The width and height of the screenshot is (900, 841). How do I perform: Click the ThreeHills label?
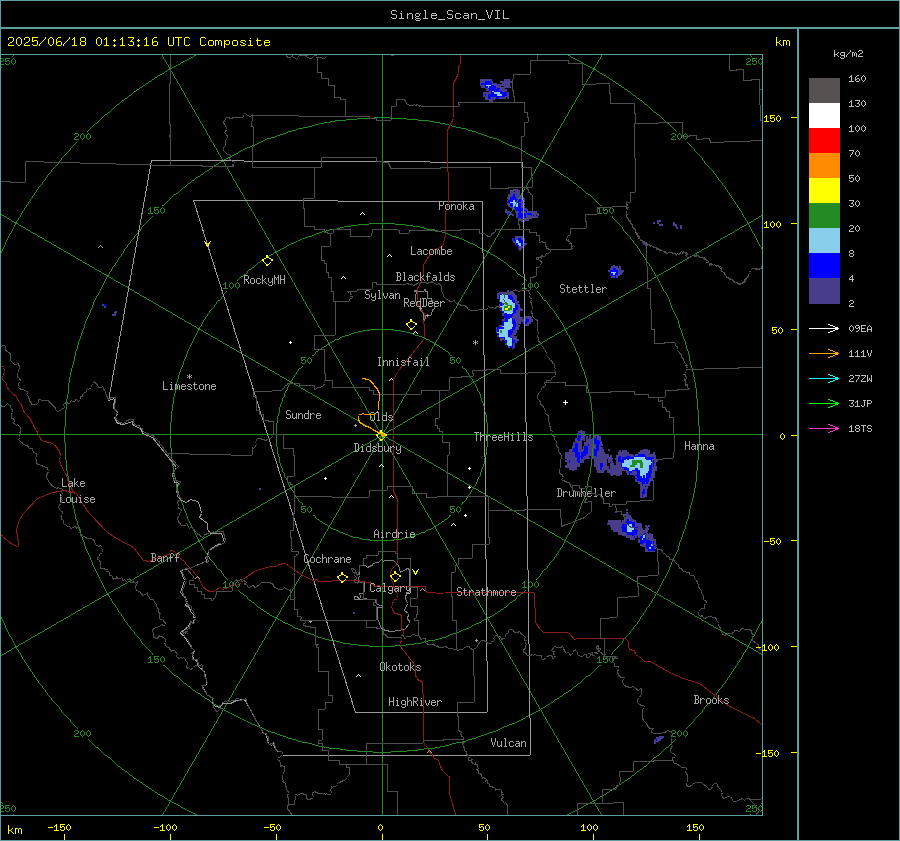point(503,437)
